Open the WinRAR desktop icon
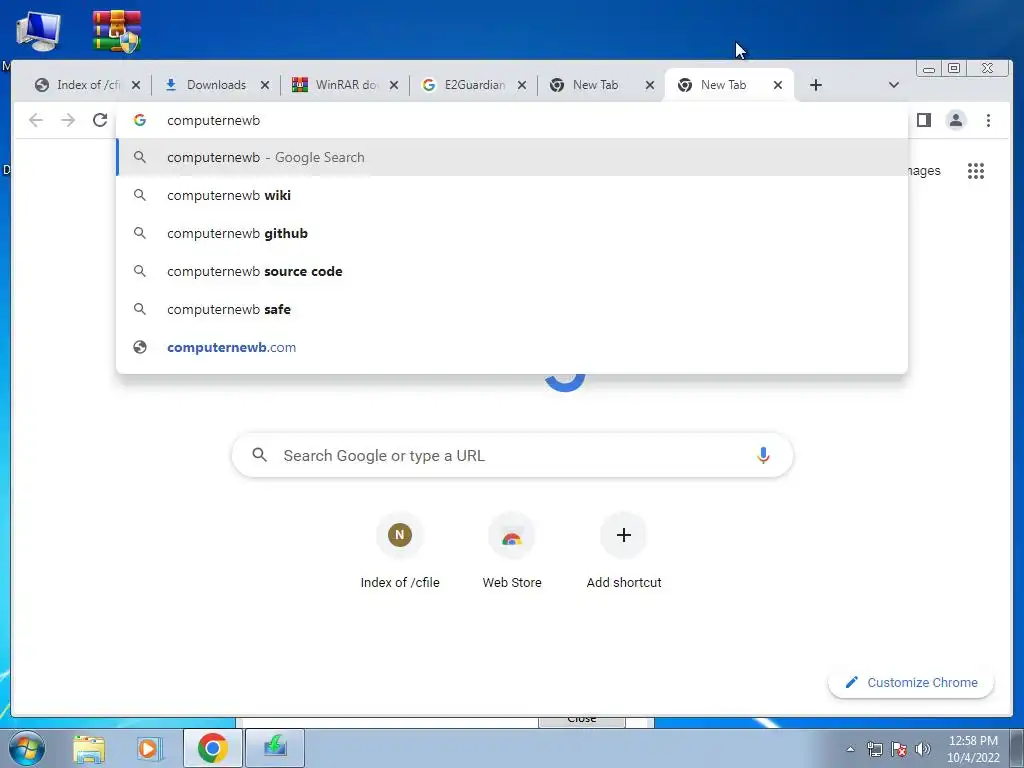This screenshot has height=768, width=1024. click(117, 31)
